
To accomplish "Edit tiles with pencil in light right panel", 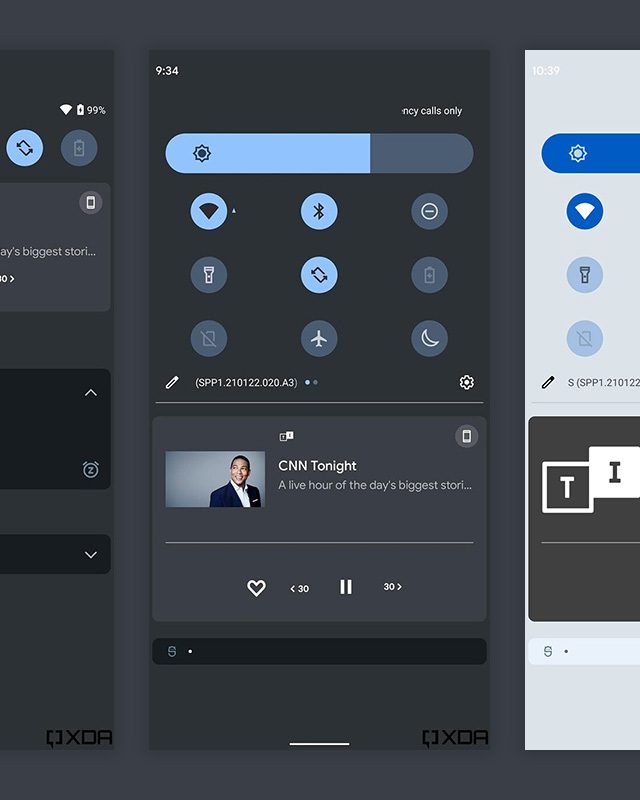I will pos(548,382).
